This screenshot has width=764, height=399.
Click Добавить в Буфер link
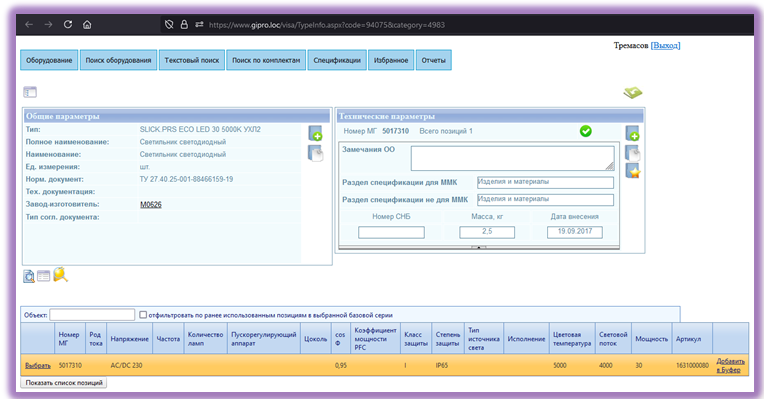click(730, 365)
